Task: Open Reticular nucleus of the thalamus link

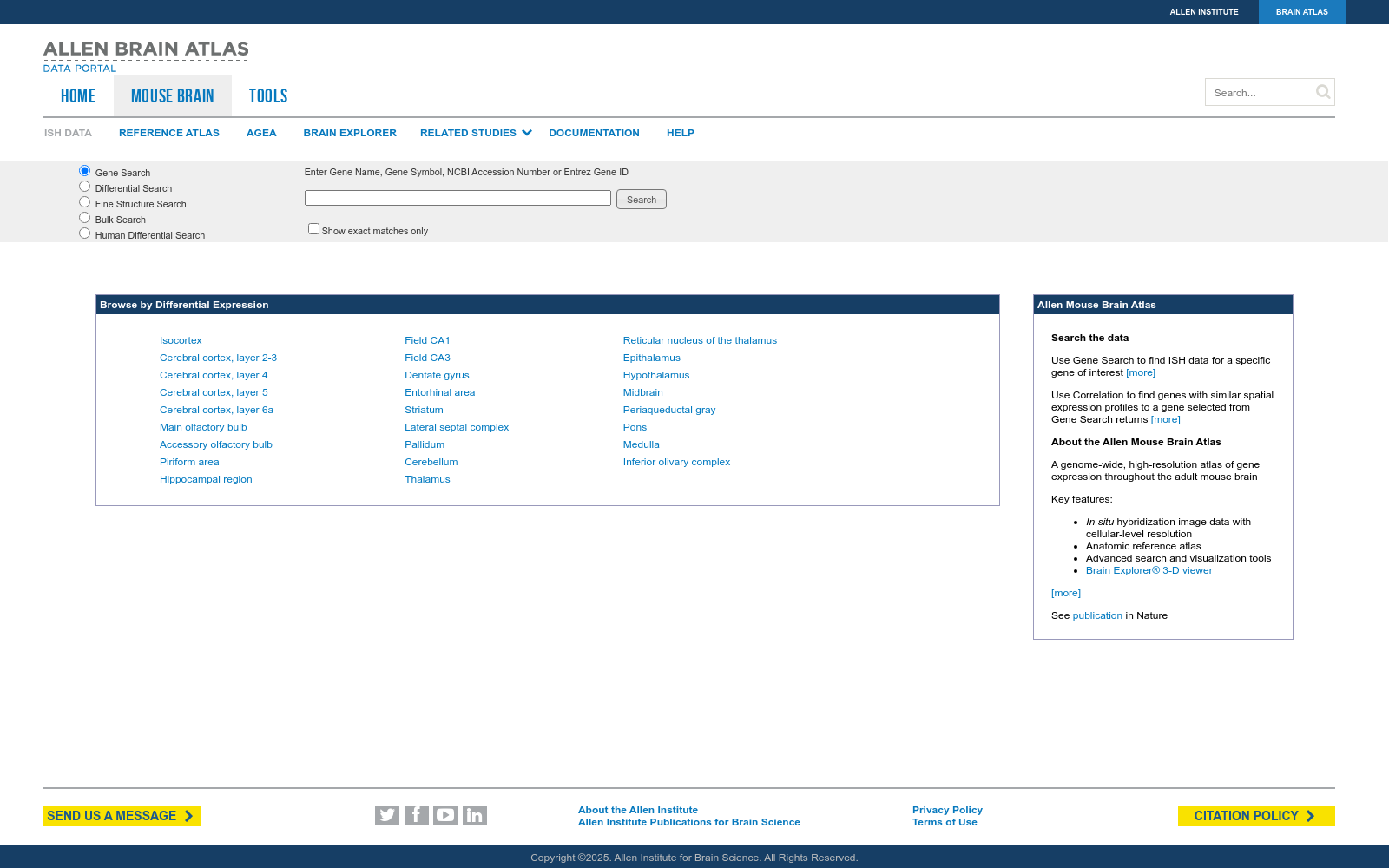Action: (x=700, y=340)
